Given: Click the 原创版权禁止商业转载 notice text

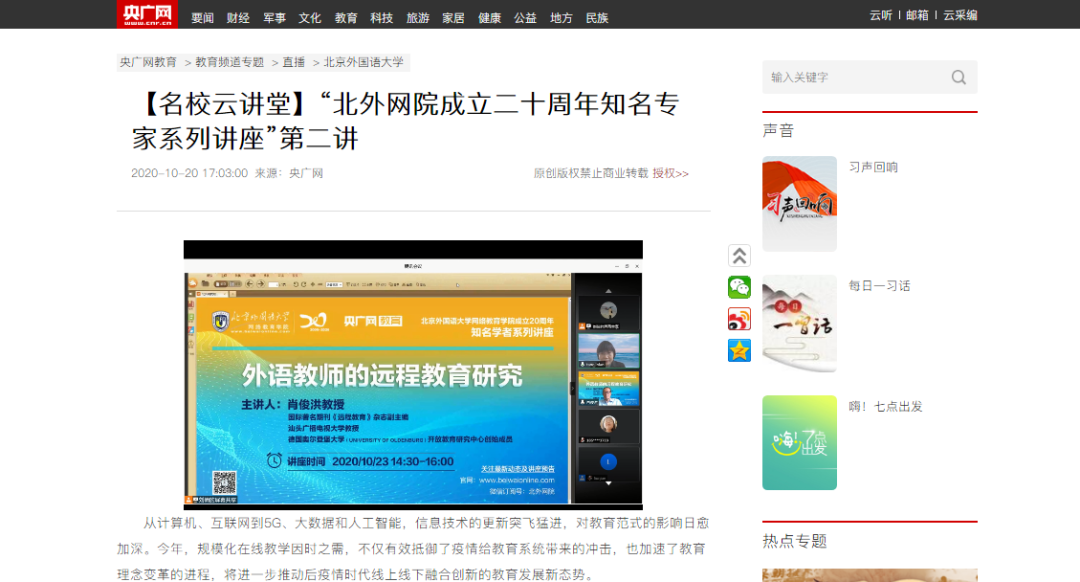Looking at the screenshot, I should point(591,173).
